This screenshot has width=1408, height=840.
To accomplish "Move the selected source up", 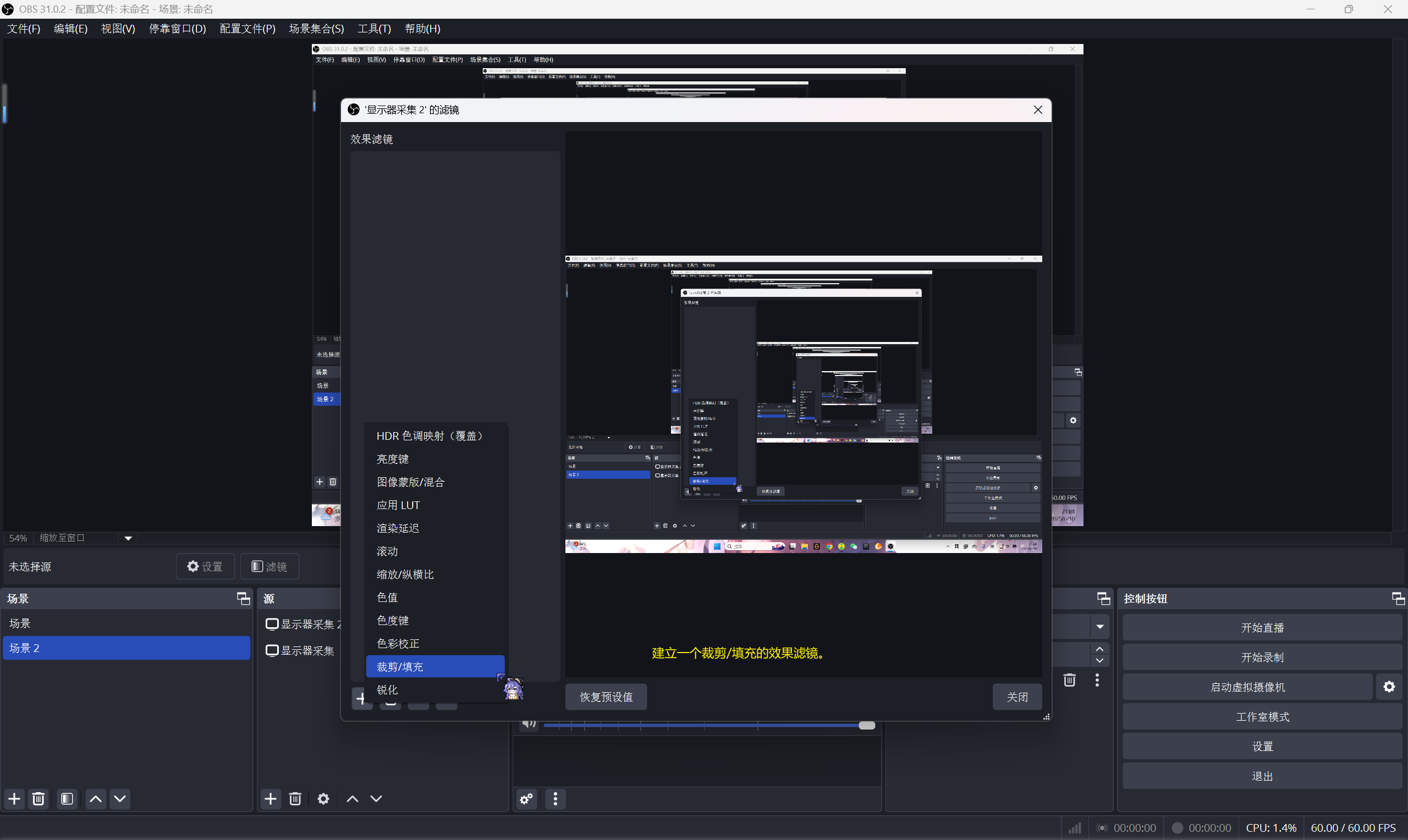I will coord(351,799).
